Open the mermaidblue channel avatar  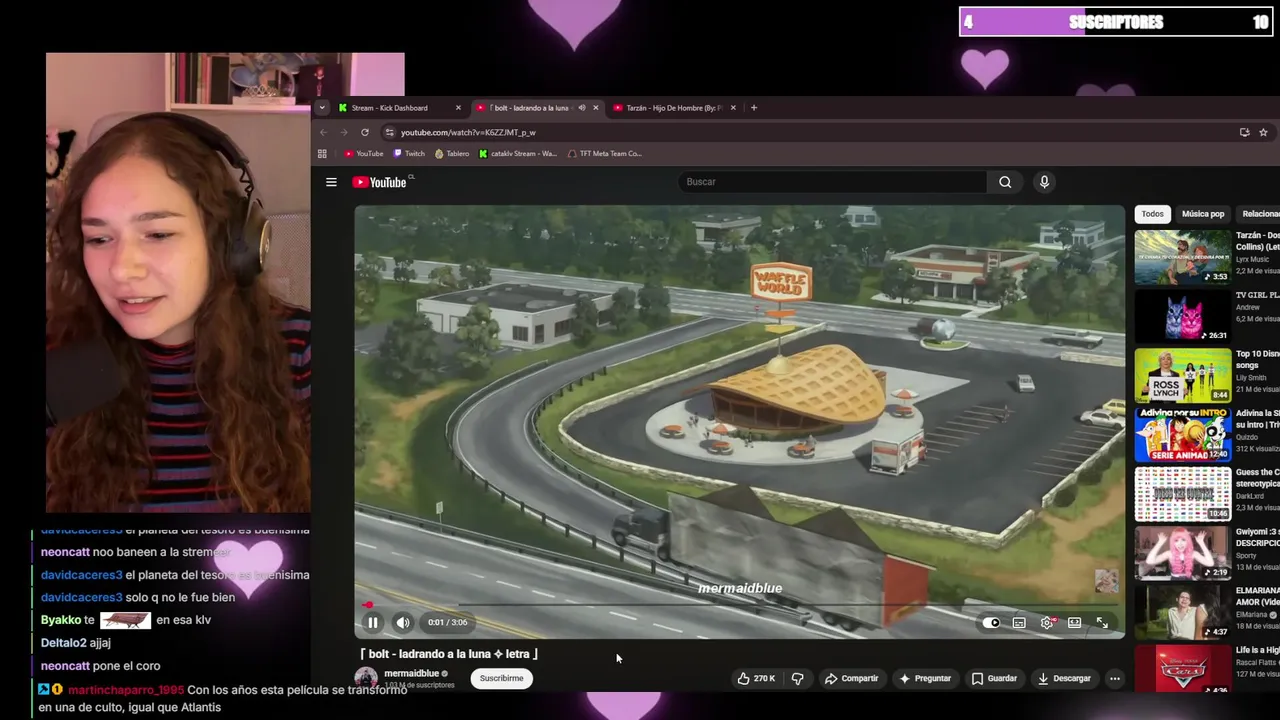(x=366, y=678)
